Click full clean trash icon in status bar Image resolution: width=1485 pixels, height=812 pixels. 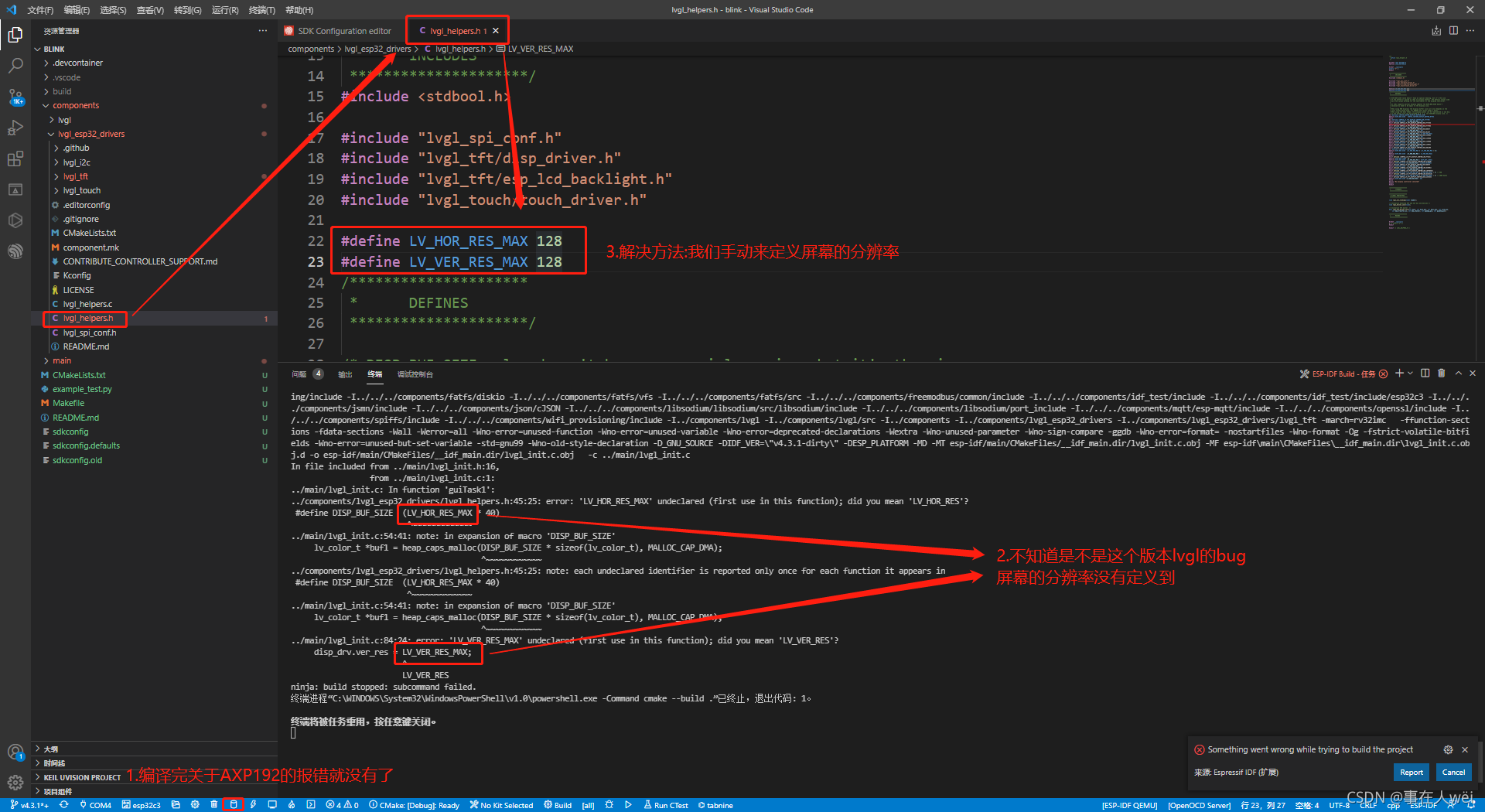(x=214, y=805)
